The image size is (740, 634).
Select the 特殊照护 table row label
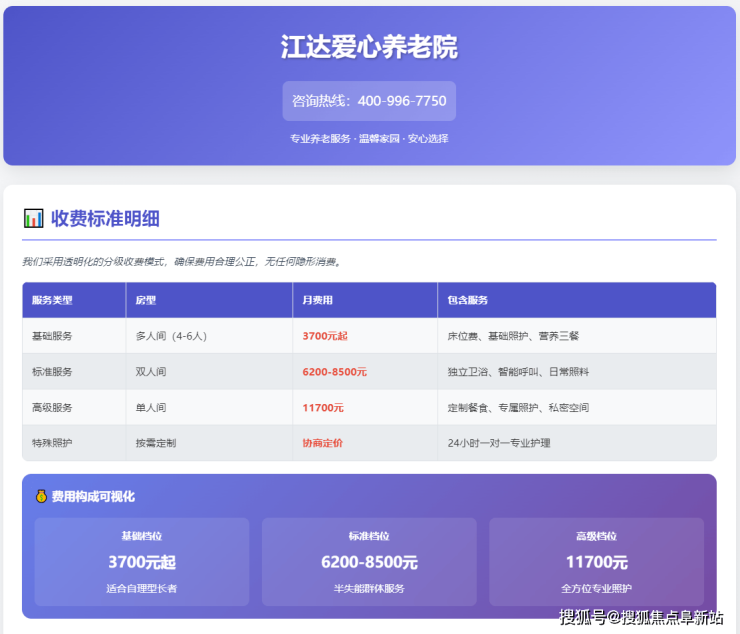52,443
